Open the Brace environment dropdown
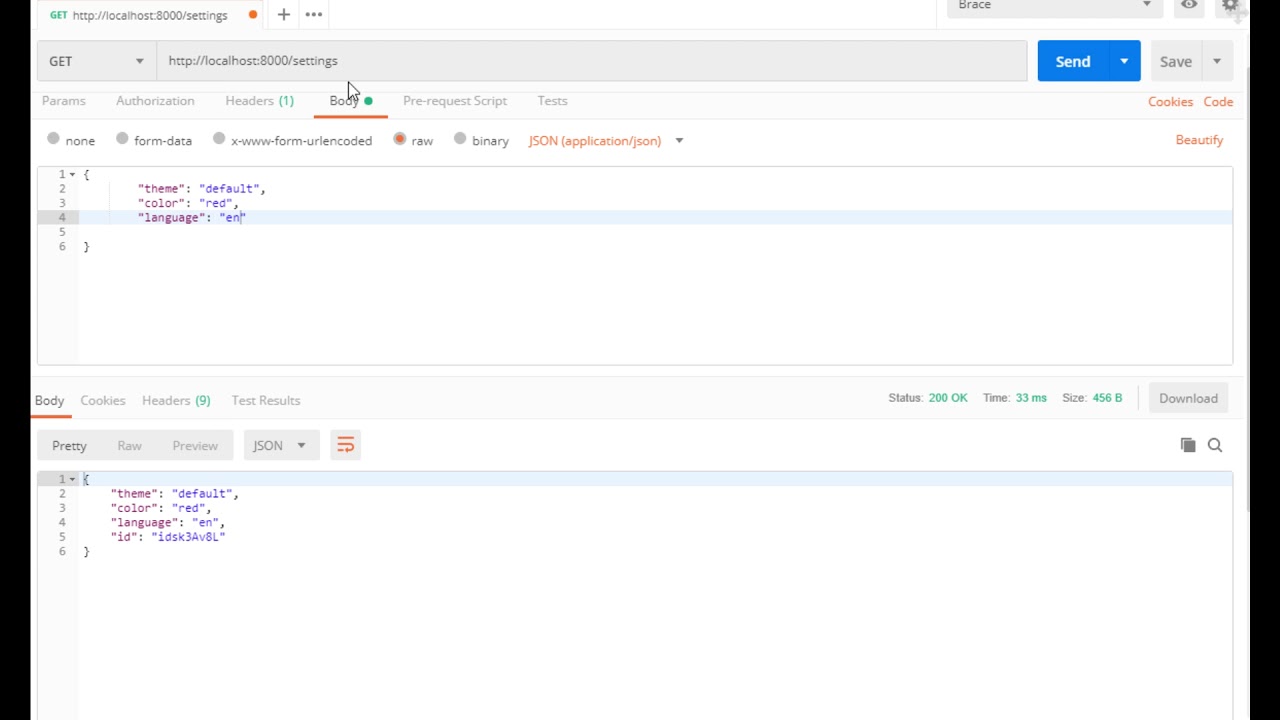The image size is (1280, 720). [1054, 5]
